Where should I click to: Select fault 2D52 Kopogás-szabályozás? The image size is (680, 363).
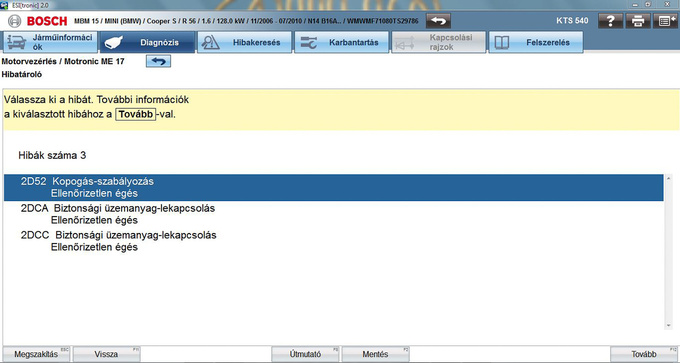pos(333,187)
